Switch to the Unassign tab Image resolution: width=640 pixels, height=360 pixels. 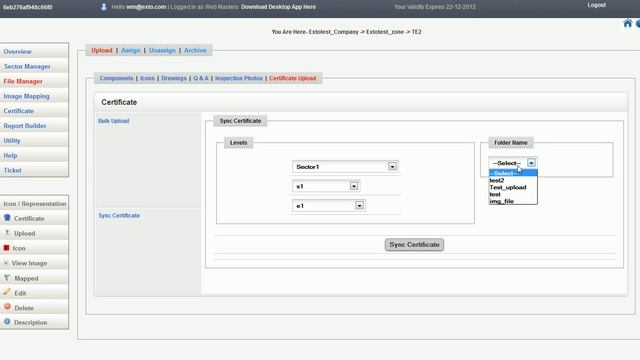click(x=162, y=50)
